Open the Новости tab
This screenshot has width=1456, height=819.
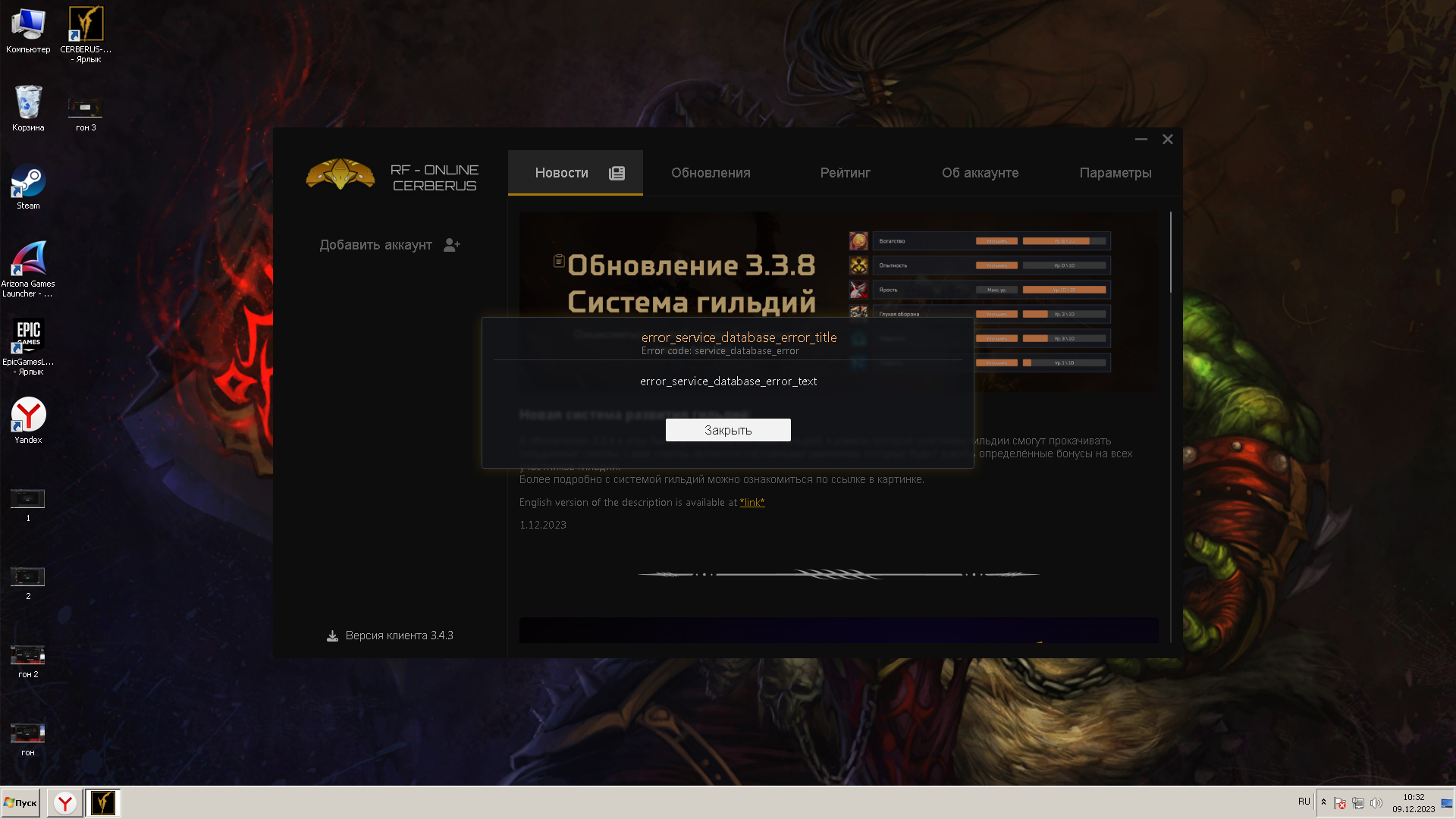576,173
